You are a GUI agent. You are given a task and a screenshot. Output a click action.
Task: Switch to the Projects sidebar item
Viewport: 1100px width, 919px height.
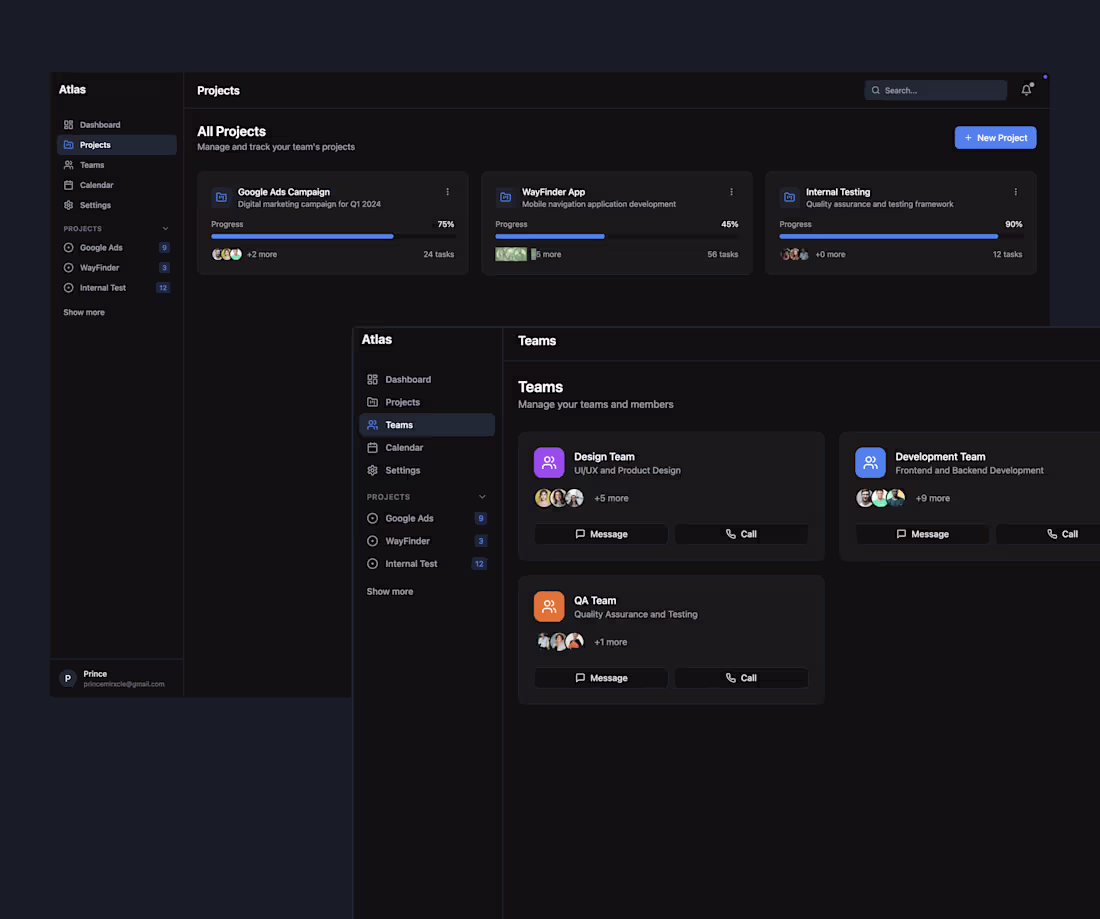point(94,144)
